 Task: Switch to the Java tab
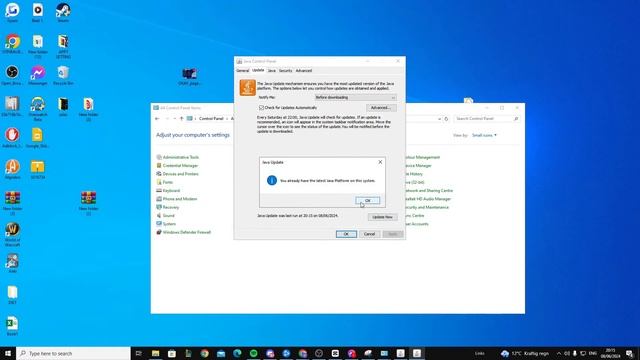click(x=271, y=71)
